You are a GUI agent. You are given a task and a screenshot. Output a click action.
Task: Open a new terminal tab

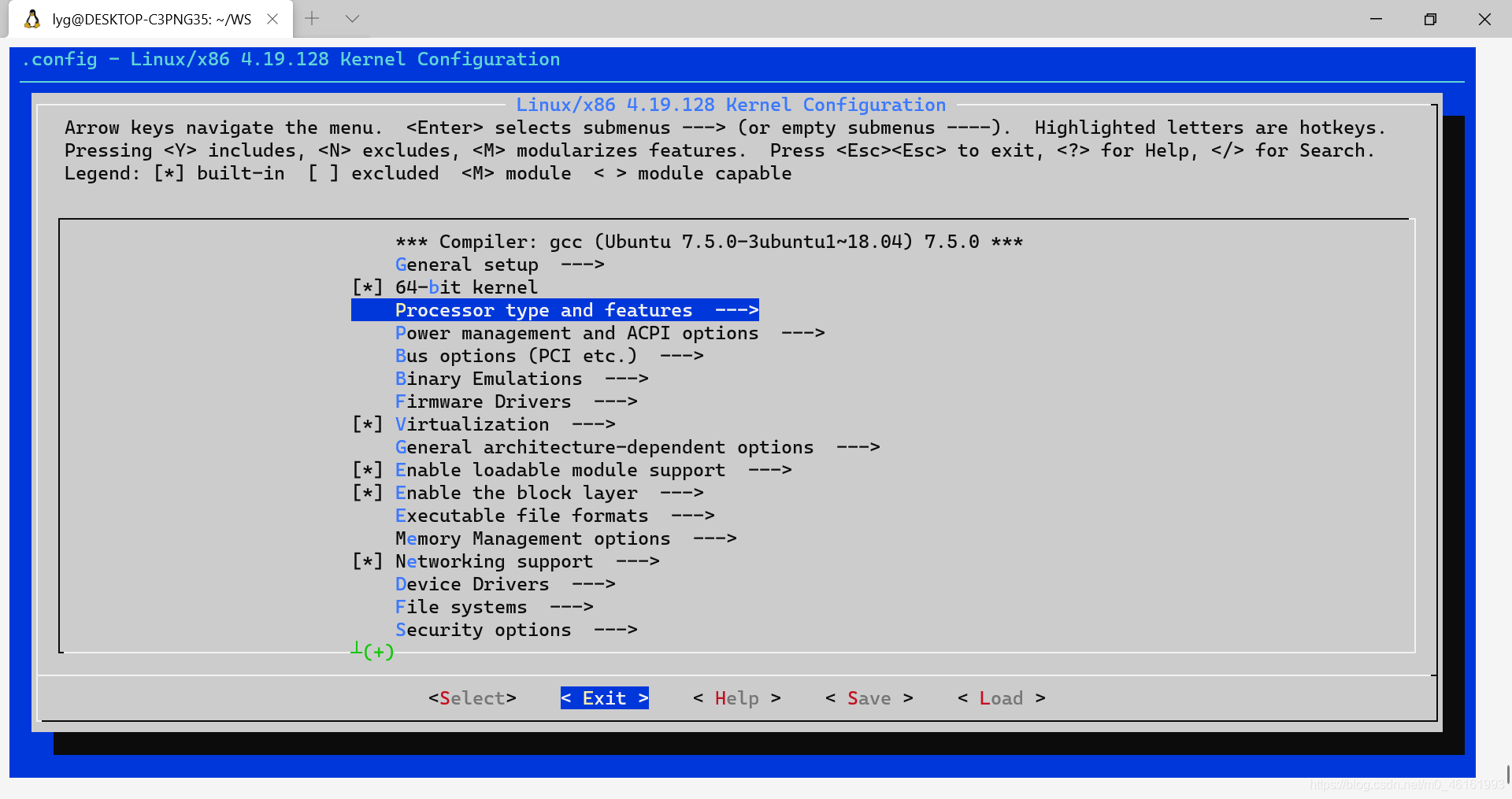tap(312, 19)
